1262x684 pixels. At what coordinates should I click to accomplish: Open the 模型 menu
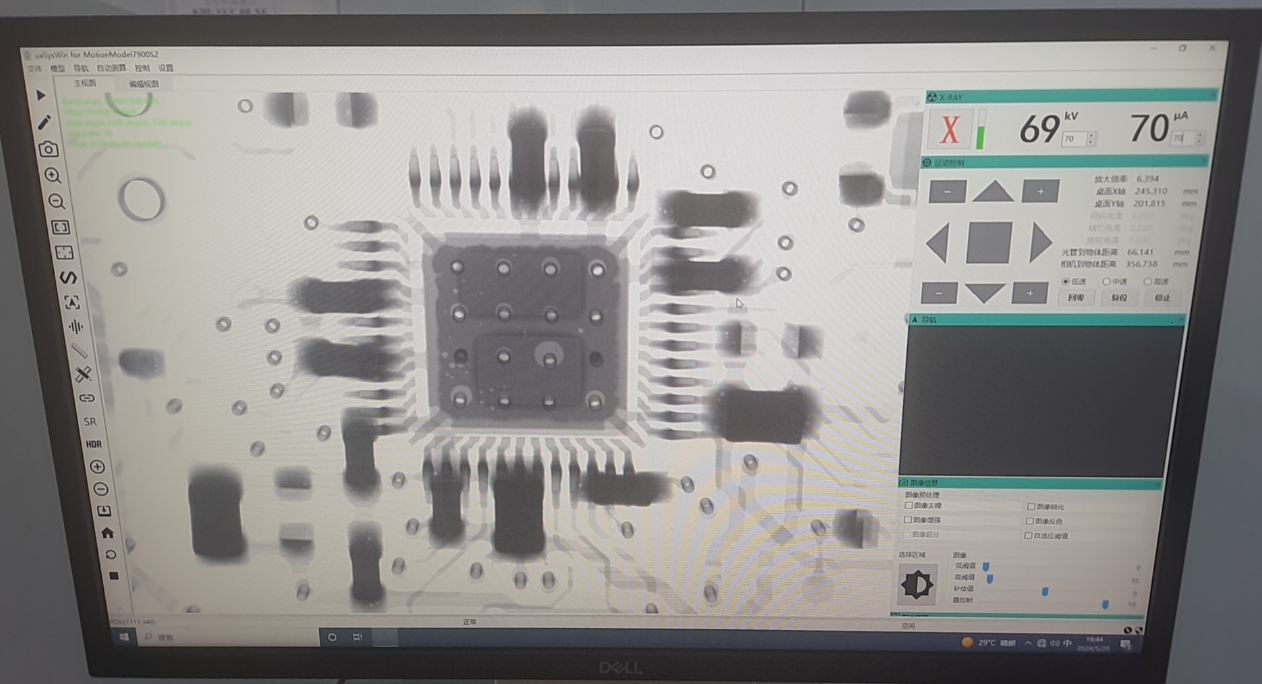(x=58, y=68)
